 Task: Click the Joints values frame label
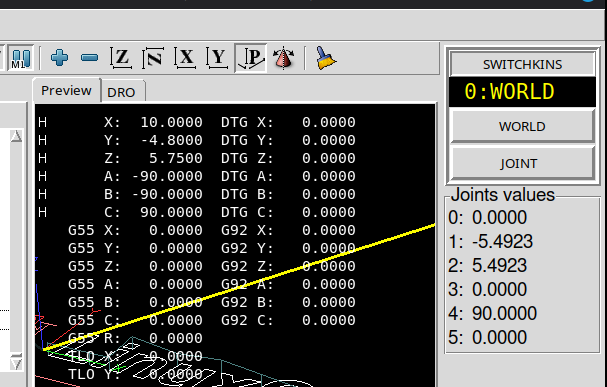[503, 195]
